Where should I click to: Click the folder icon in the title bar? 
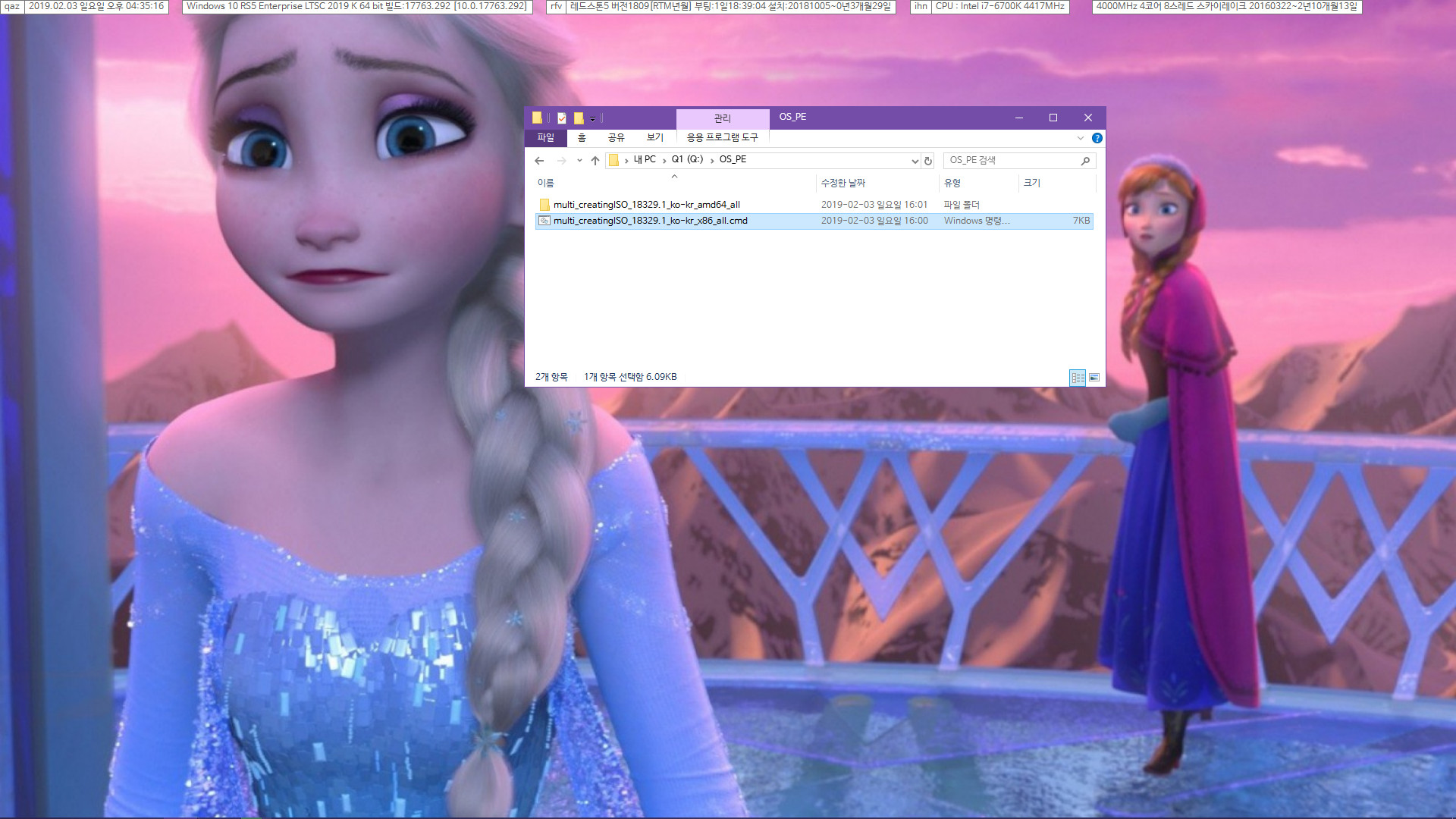click(x=537, y=118)
